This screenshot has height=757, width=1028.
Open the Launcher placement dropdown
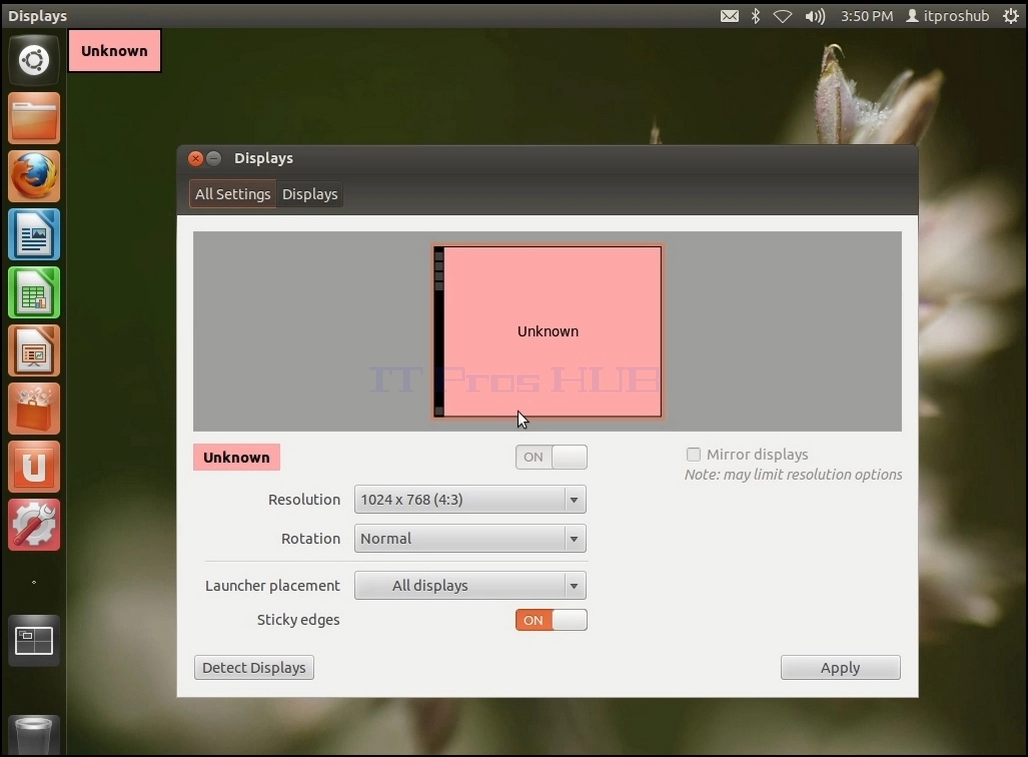pyautogui.click(x=470, y=585)
